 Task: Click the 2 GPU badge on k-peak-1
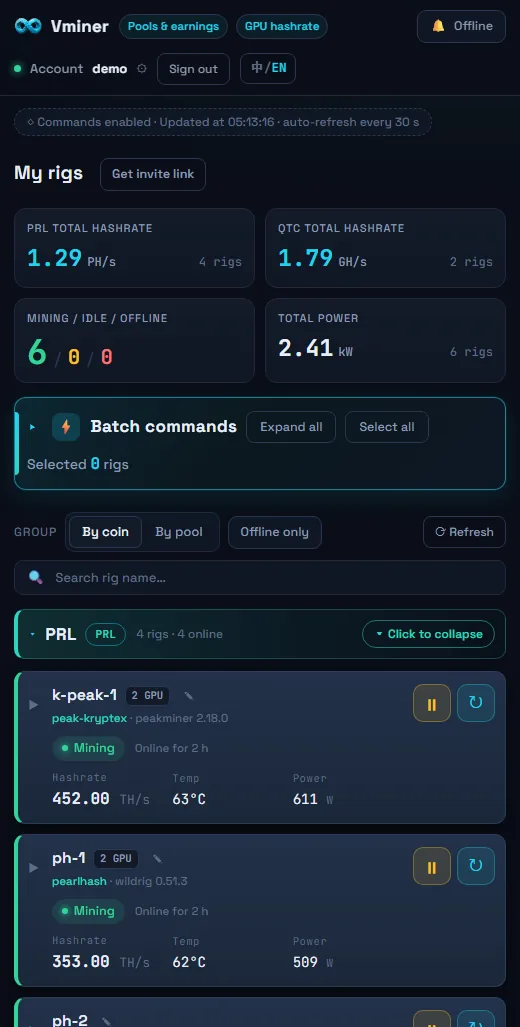[147, 696]
